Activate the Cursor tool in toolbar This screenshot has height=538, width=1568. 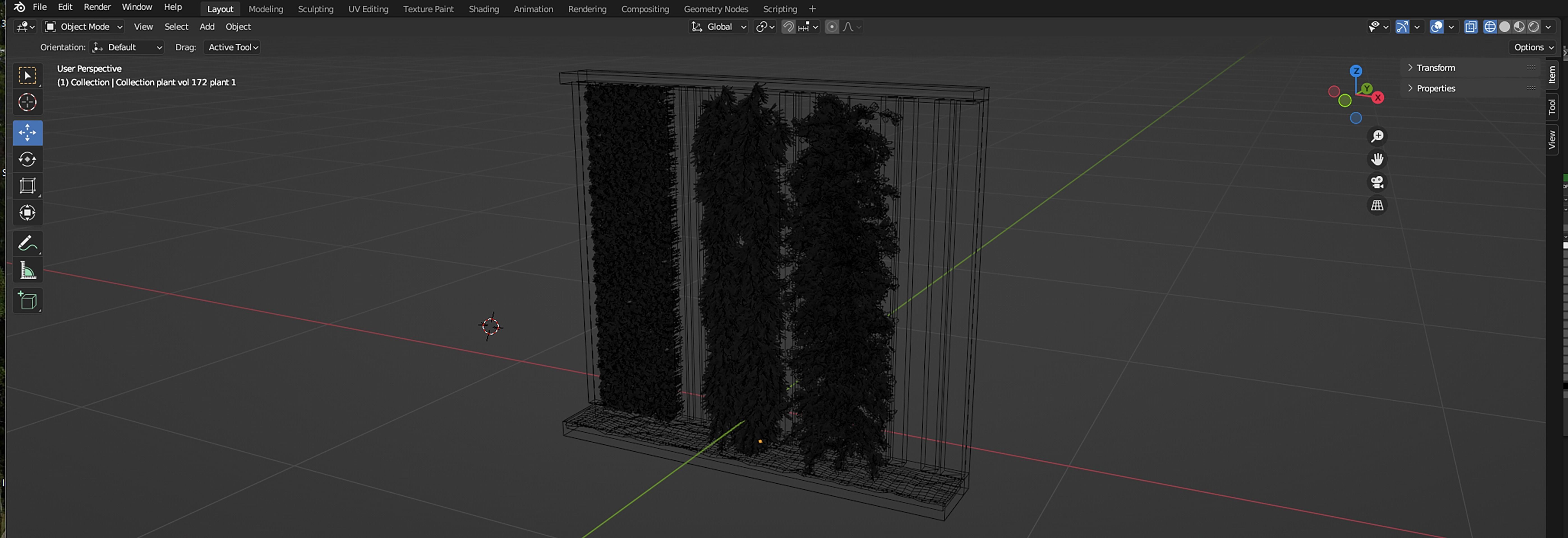coord(27,102)
